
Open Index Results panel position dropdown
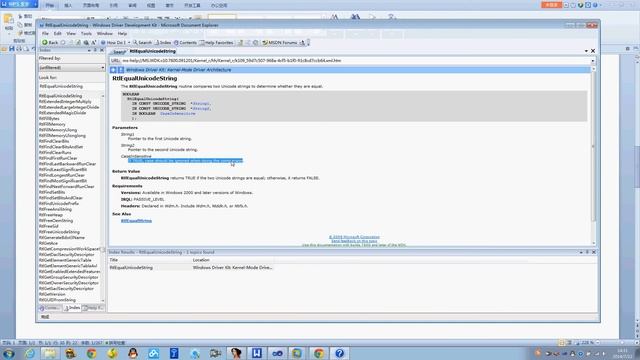[x=581, y=252]
